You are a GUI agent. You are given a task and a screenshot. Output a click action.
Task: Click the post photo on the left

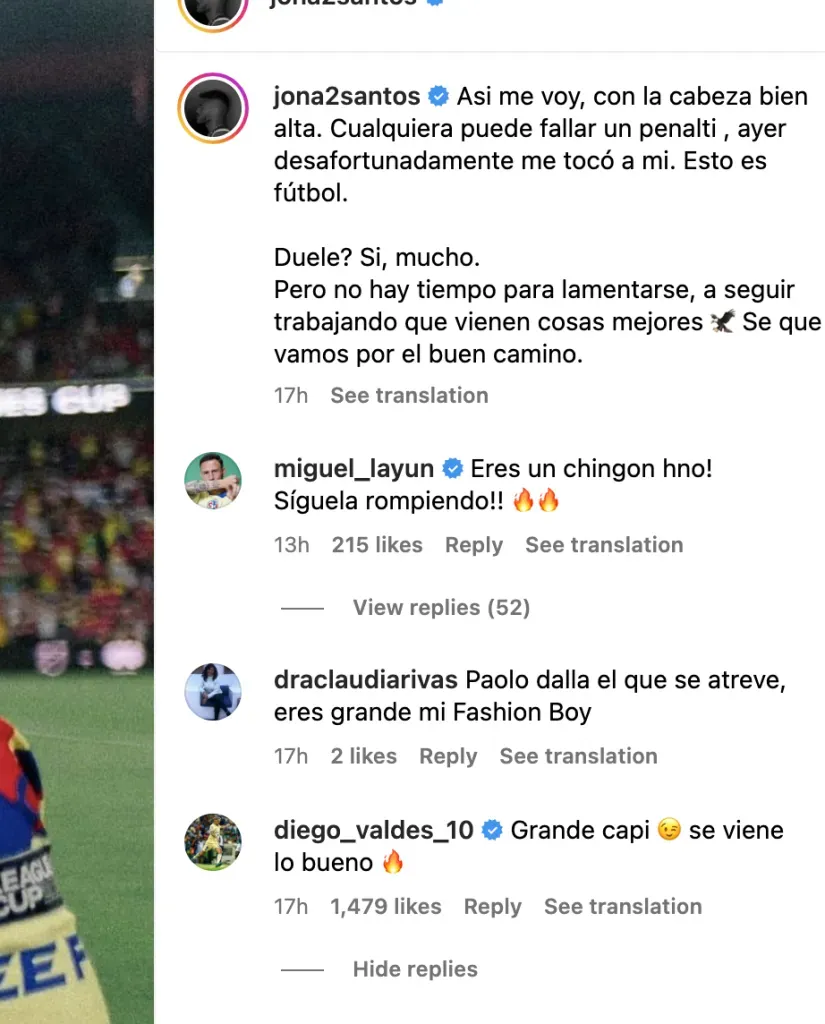77,512
